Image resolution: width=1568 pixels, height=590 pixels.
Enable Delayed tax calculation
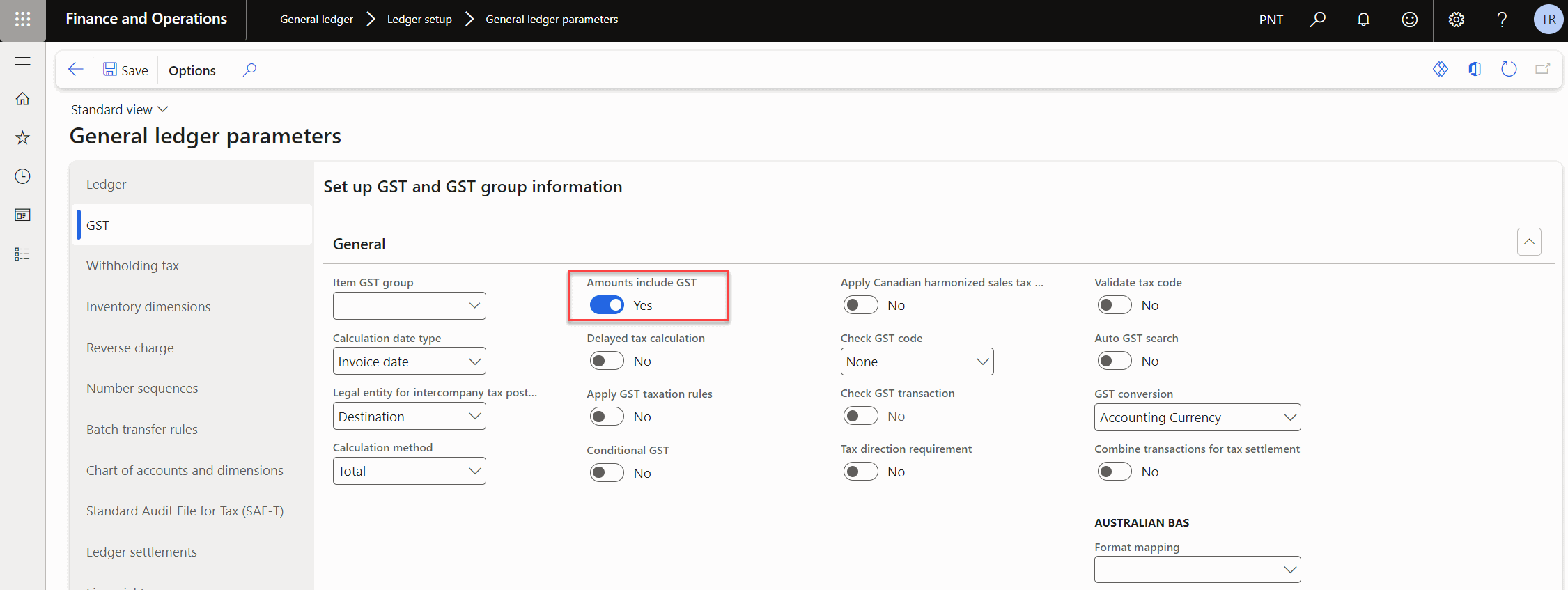[x=607, y=361]
